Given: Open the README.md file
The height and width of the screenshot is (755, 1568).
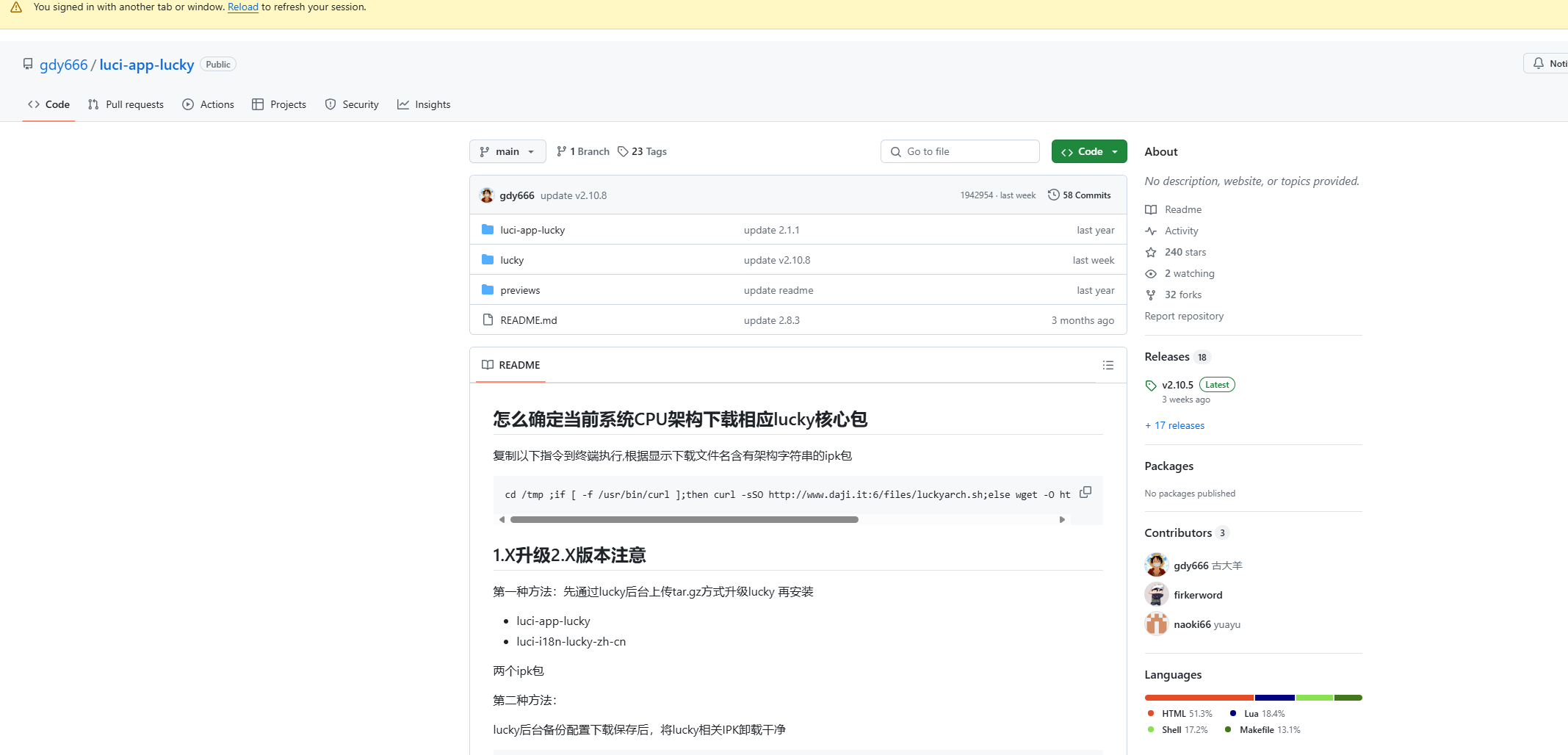Looking at the screenshot, I should tap(528, 320).
